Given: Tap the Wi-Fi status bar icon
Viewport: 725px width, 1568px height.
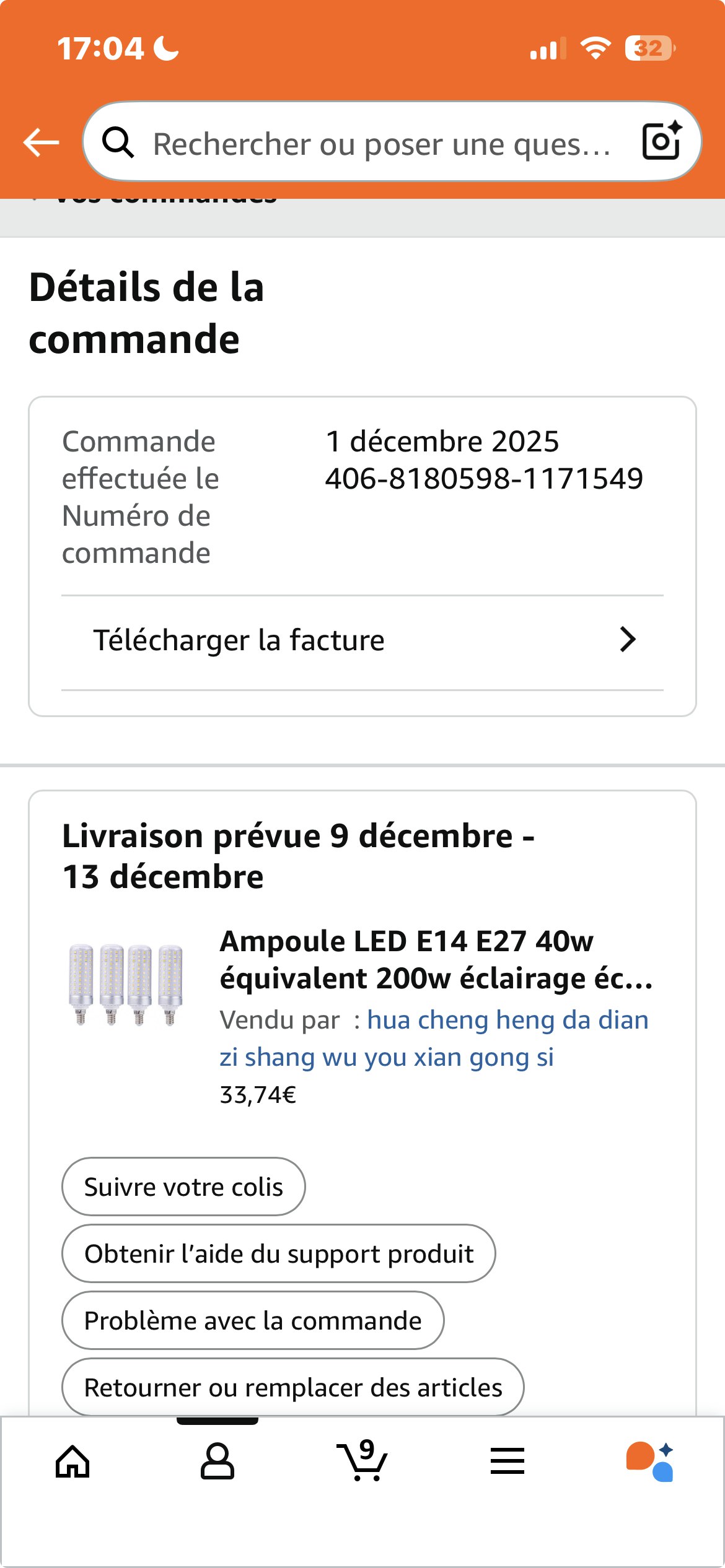Looking at the screenshot, I should pyautogui.click(x=595, y=48).
